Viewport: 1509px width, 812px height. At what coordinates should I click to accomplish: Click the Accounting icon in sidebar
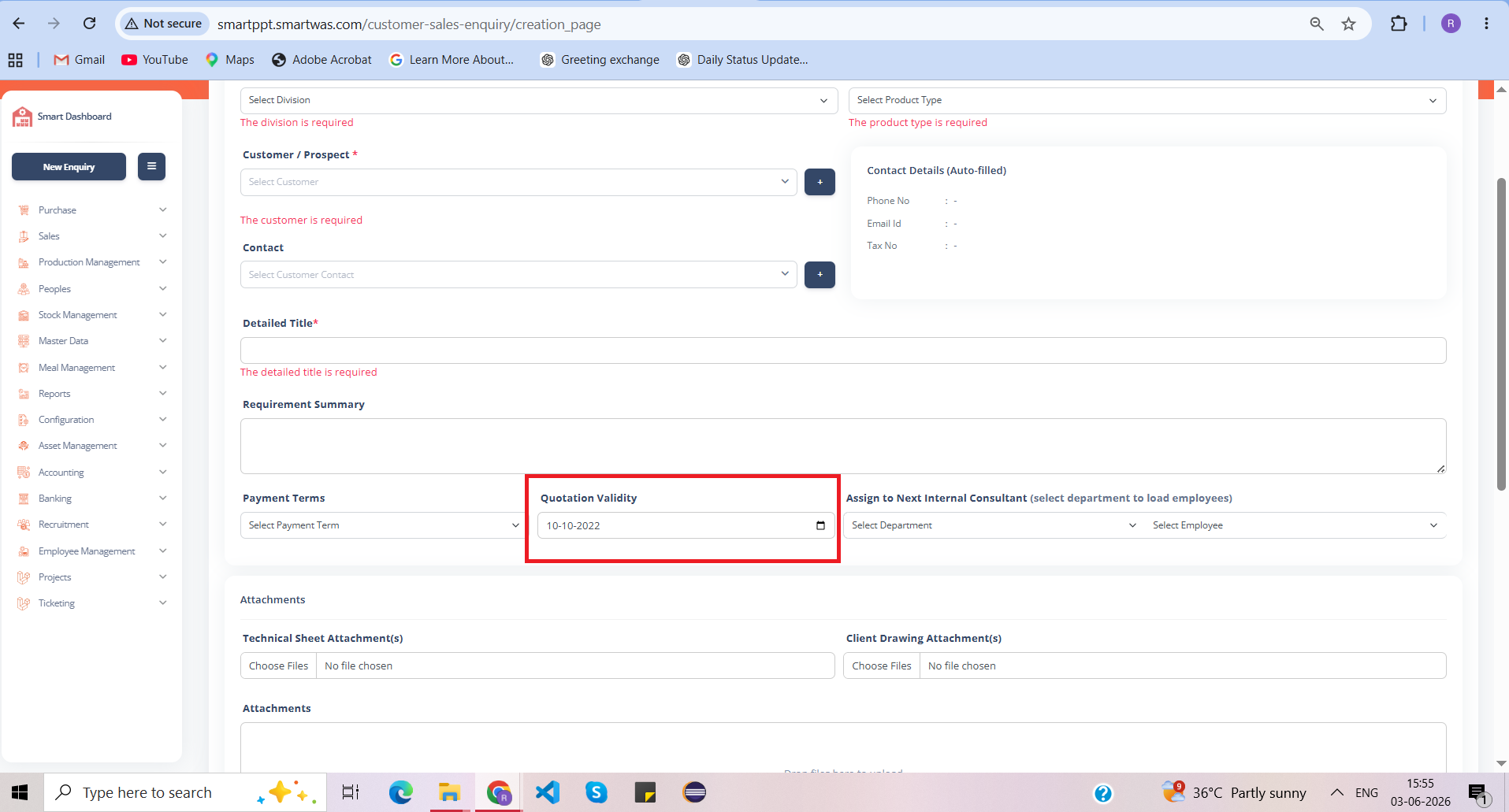(x=24, y=473)
